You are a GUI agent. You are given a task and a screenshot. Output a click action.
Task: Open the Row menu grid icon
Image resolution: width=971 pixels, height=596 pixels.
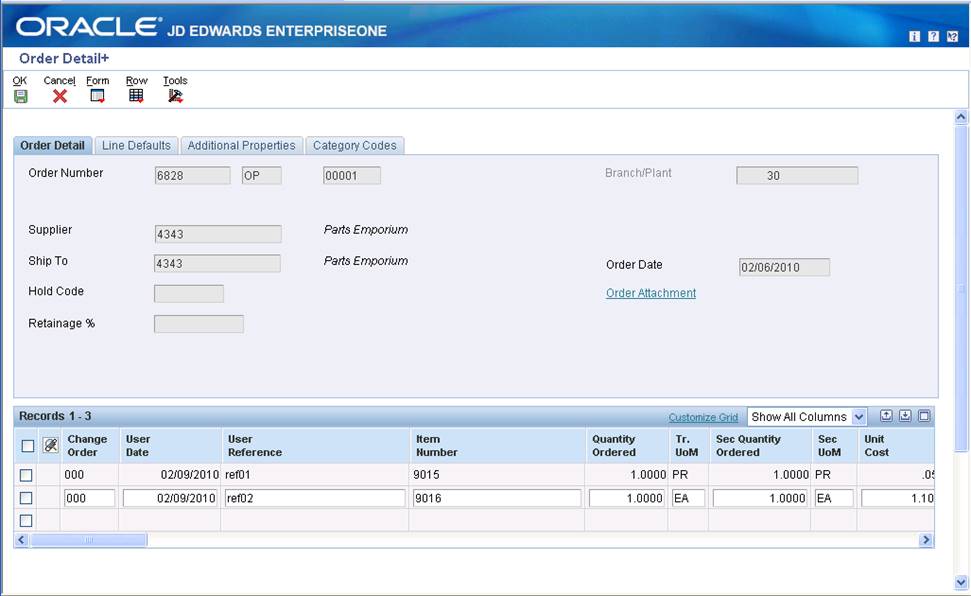coord(136,96)
